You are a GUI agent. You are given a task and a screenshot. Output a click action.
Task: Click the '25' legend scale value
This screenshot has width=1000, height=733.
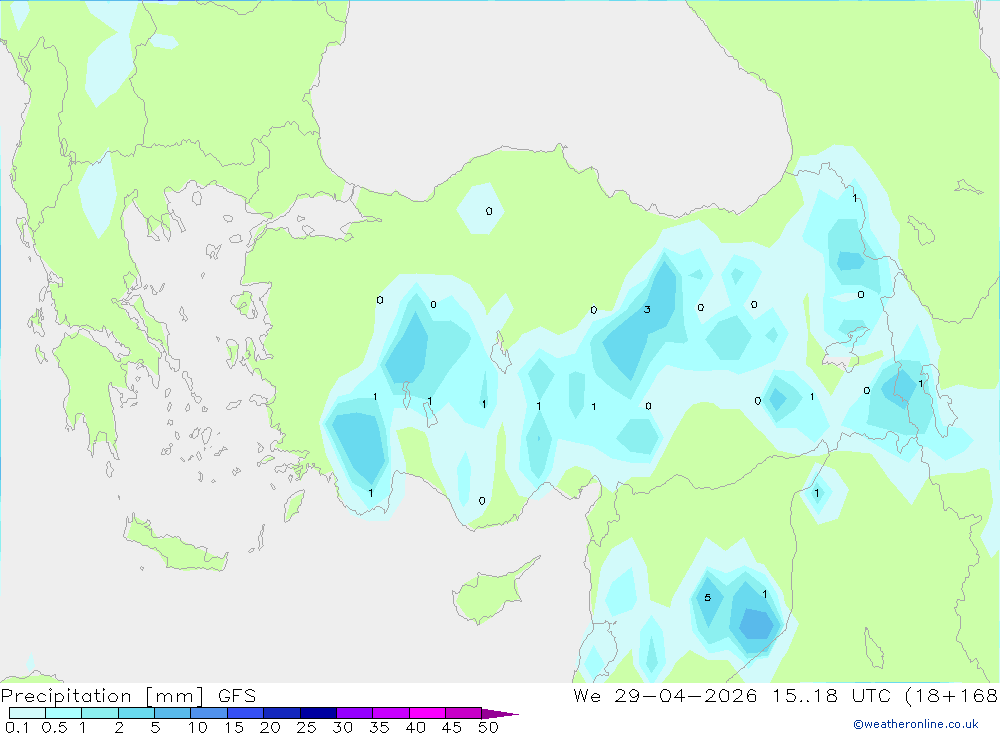307,727
